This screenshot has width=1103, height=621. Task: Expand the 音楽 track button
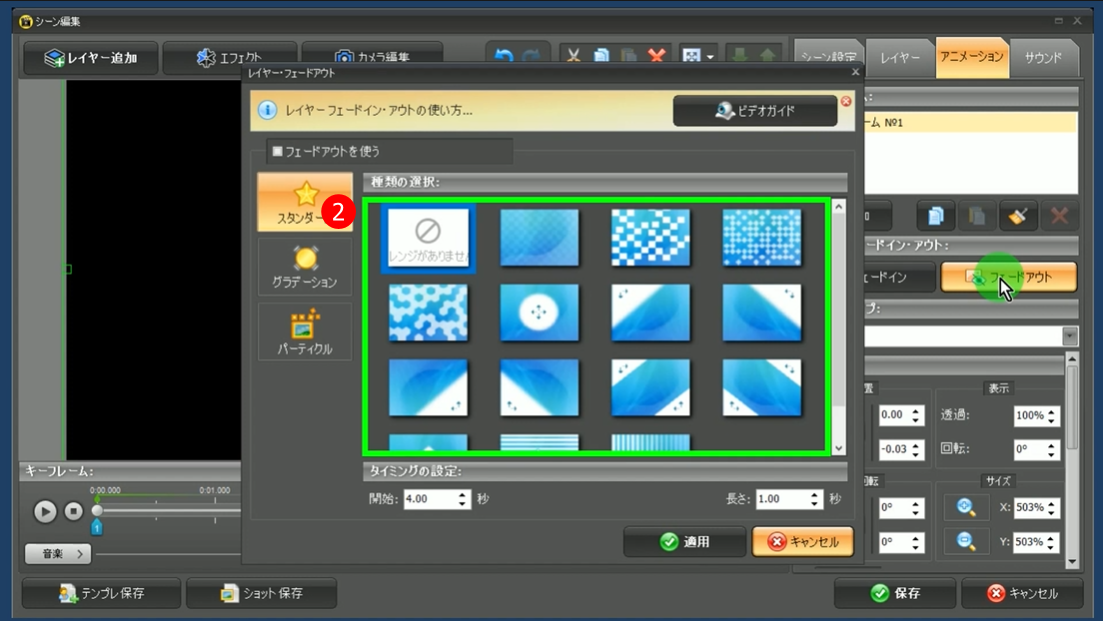[x=58, y=553]
